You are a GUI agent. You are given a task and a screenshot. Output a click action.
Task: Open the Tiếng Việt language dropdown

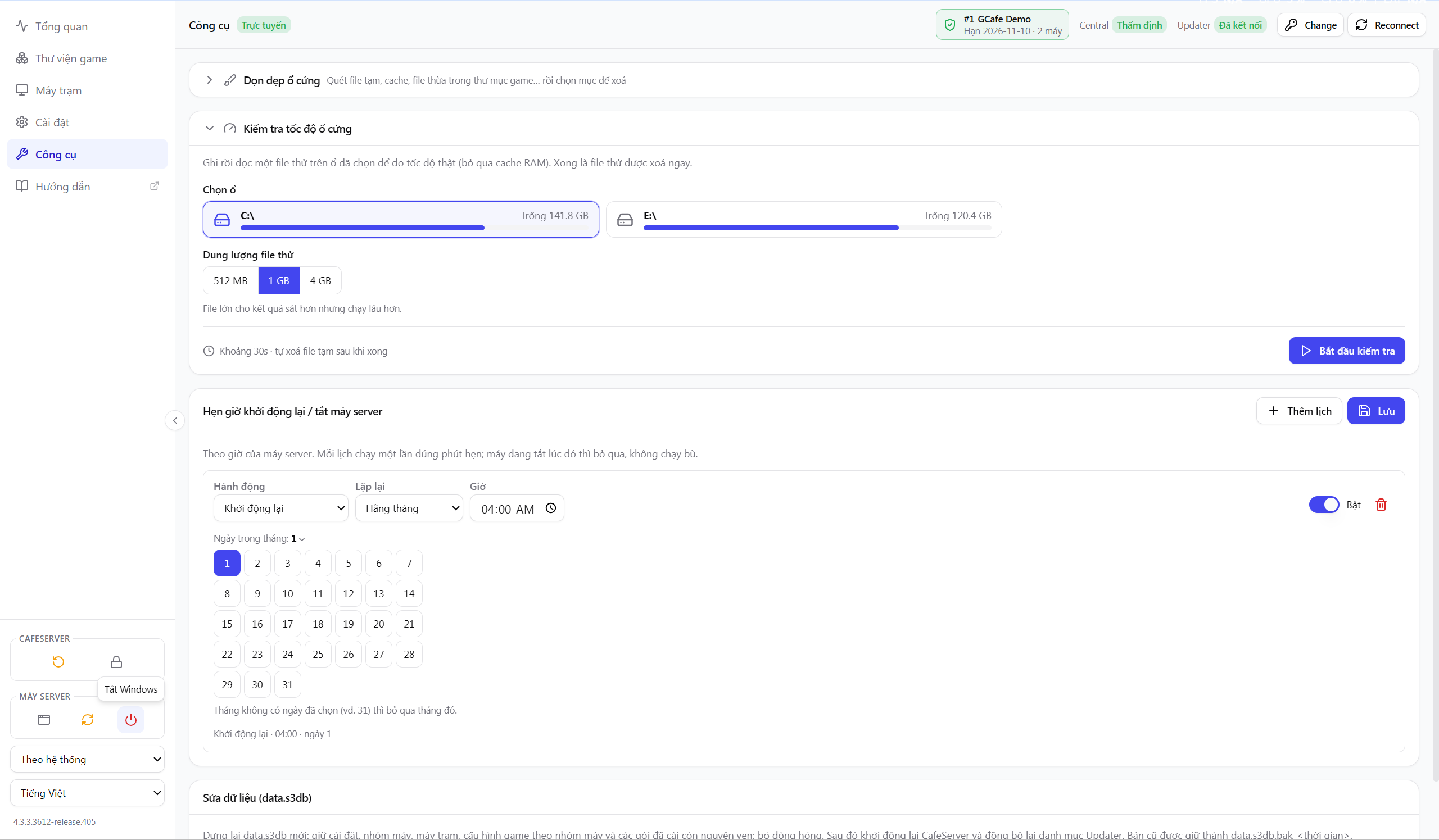(87, 793)
